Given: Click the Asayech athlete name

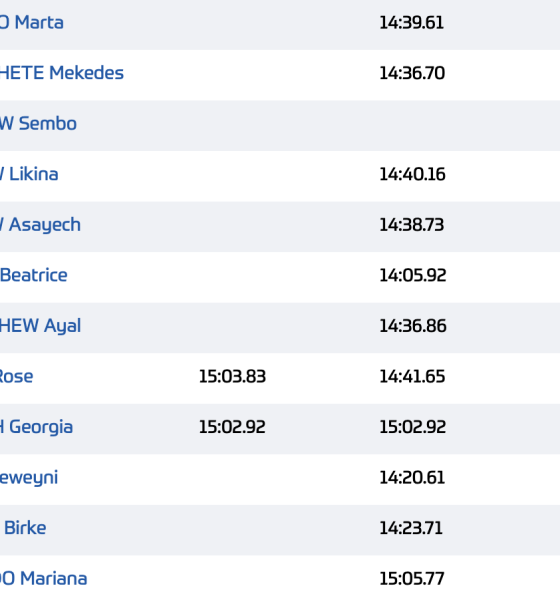Looking at the screenshot, I should [x=40, y=225].
